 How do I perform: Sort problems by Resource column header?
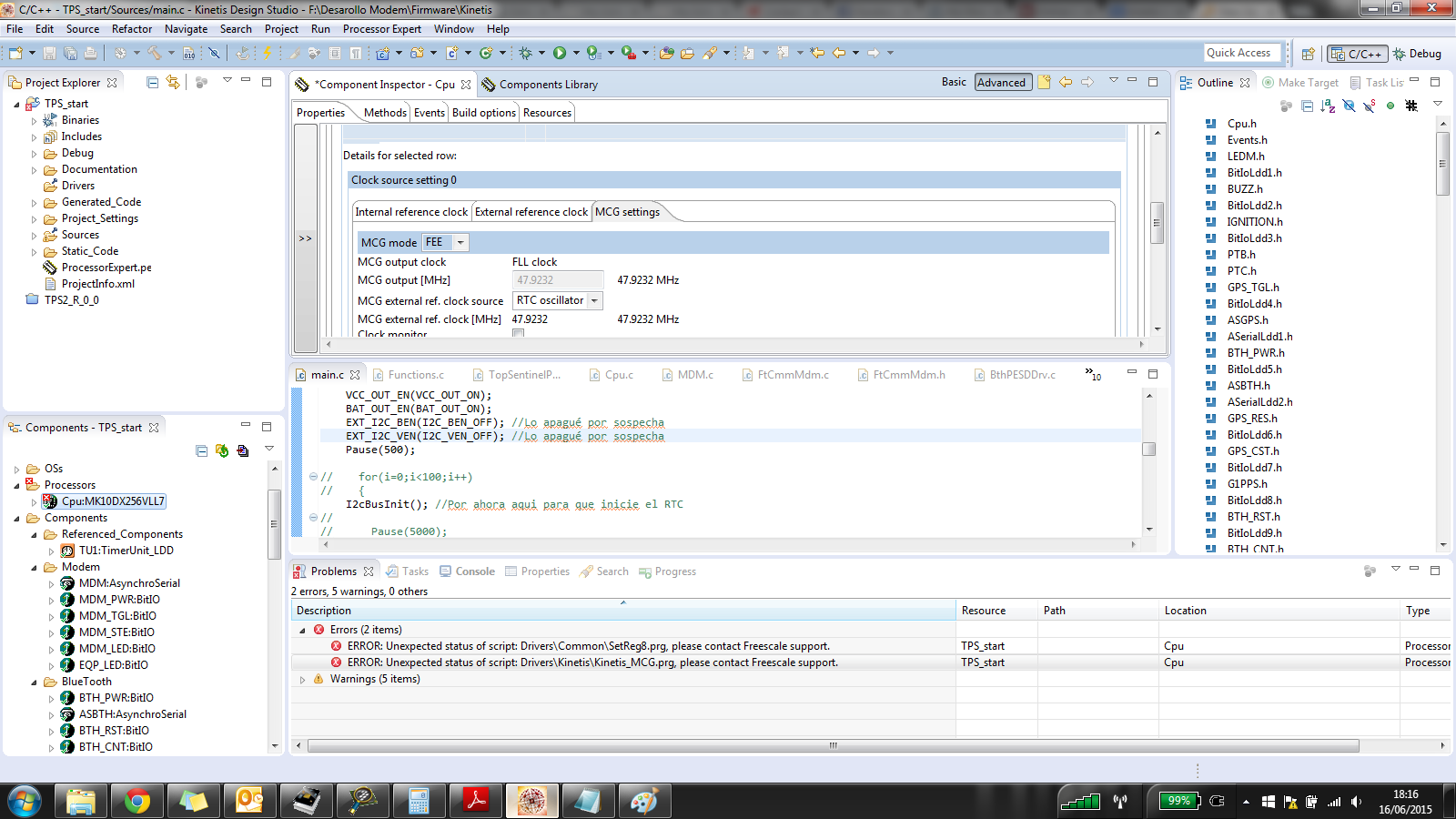click(x=996, y=611)
